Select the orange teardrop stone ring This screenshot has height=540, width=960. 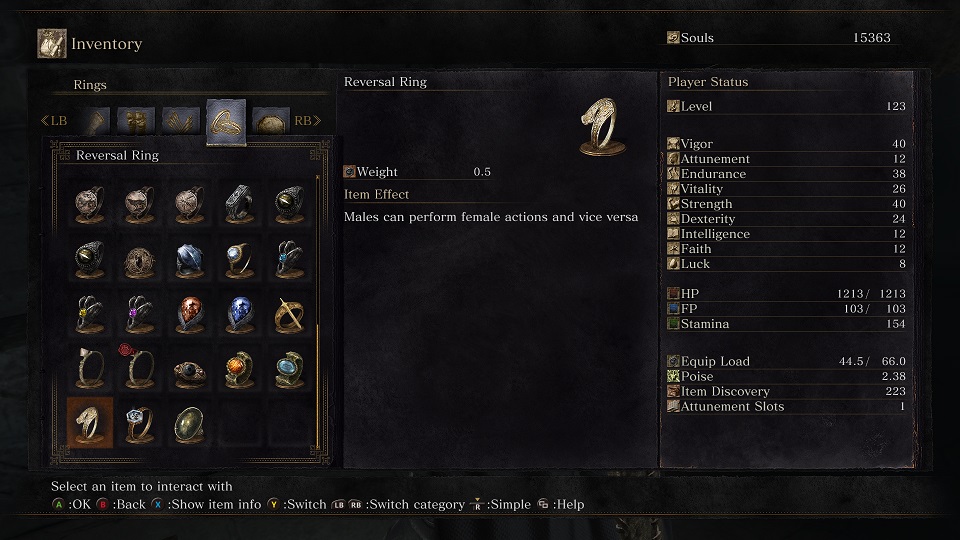(x=190, y=314)
